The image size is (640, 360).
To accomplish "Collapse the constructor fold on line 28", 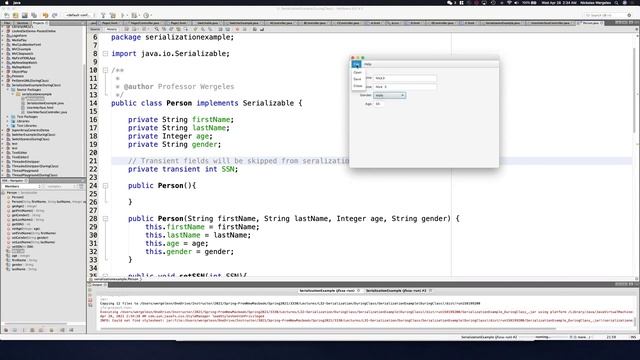I will [x=105, y=219].
